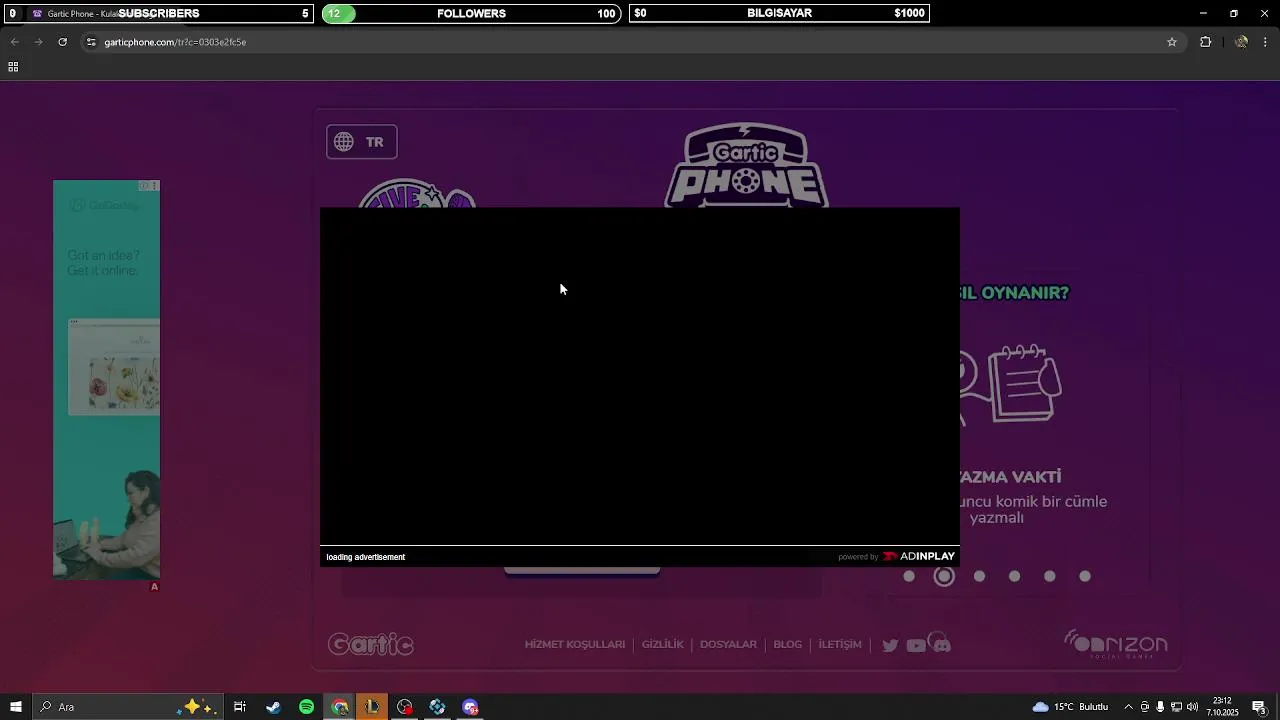Click the BILGISAYAR donation goal bar
1280x720 pixels.
tap(779, 13)
